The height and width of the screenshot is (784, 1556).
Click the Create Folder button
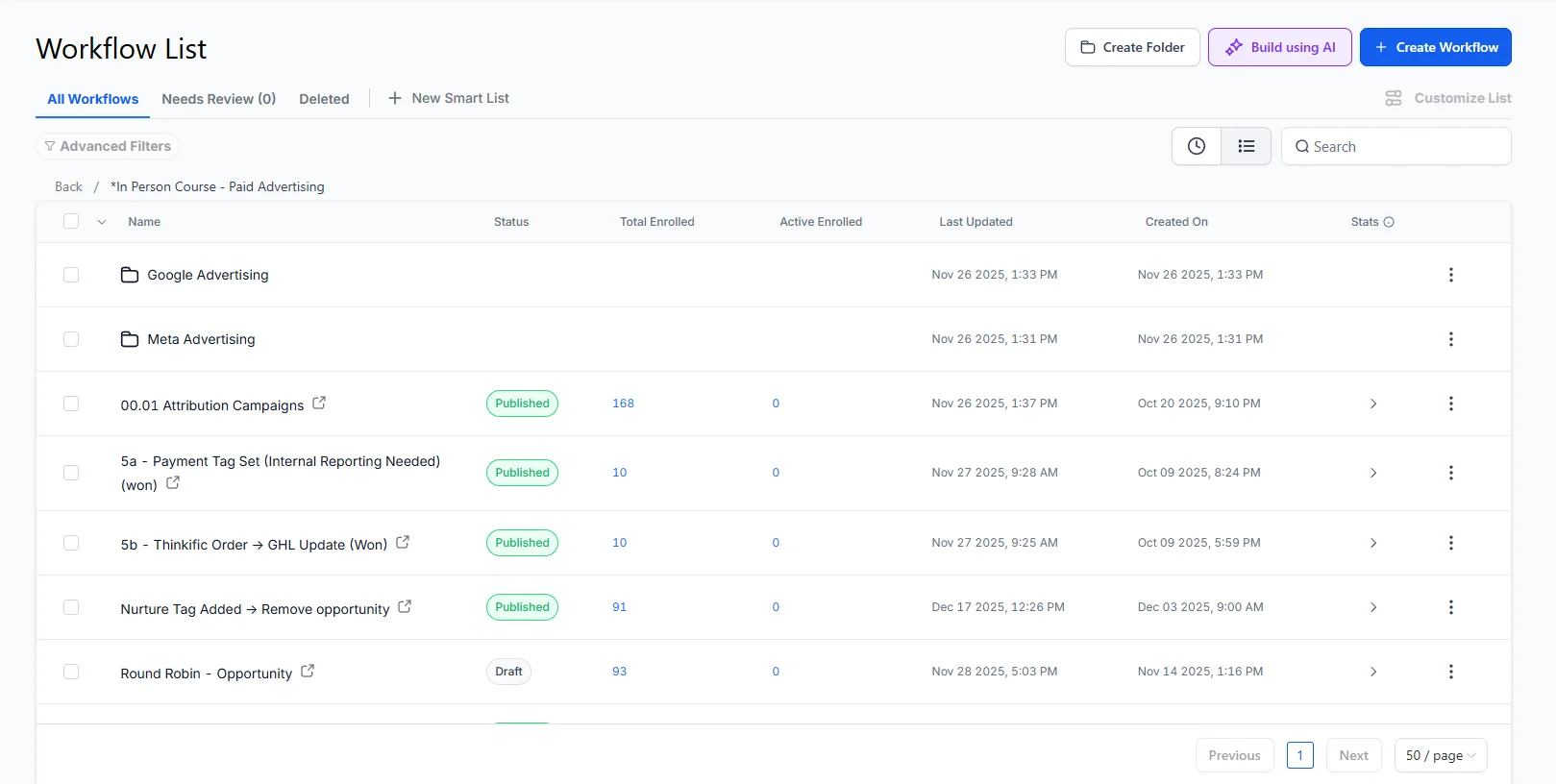click(1132, 47)
